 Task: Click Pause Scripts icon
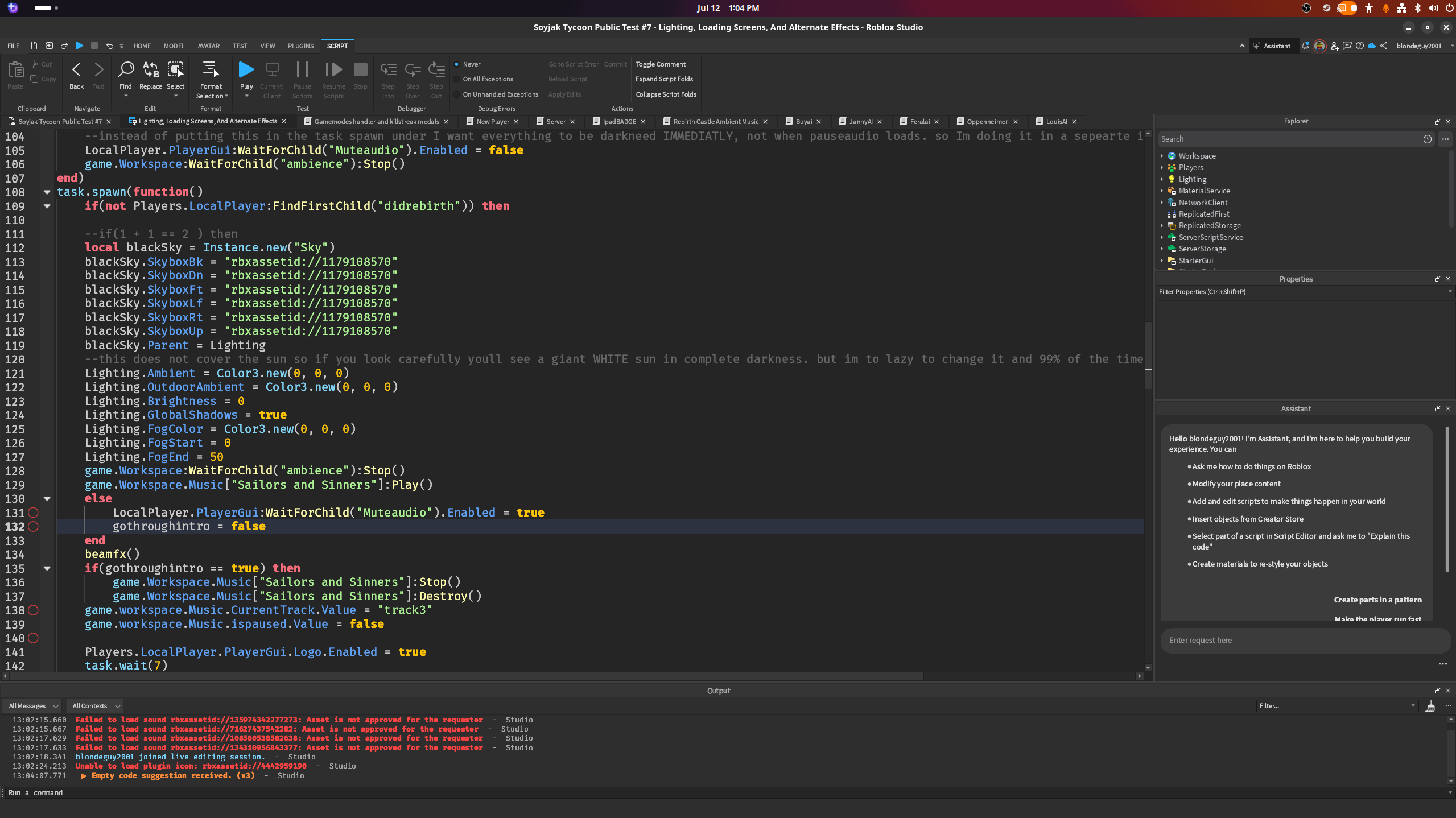pos(302,70)
